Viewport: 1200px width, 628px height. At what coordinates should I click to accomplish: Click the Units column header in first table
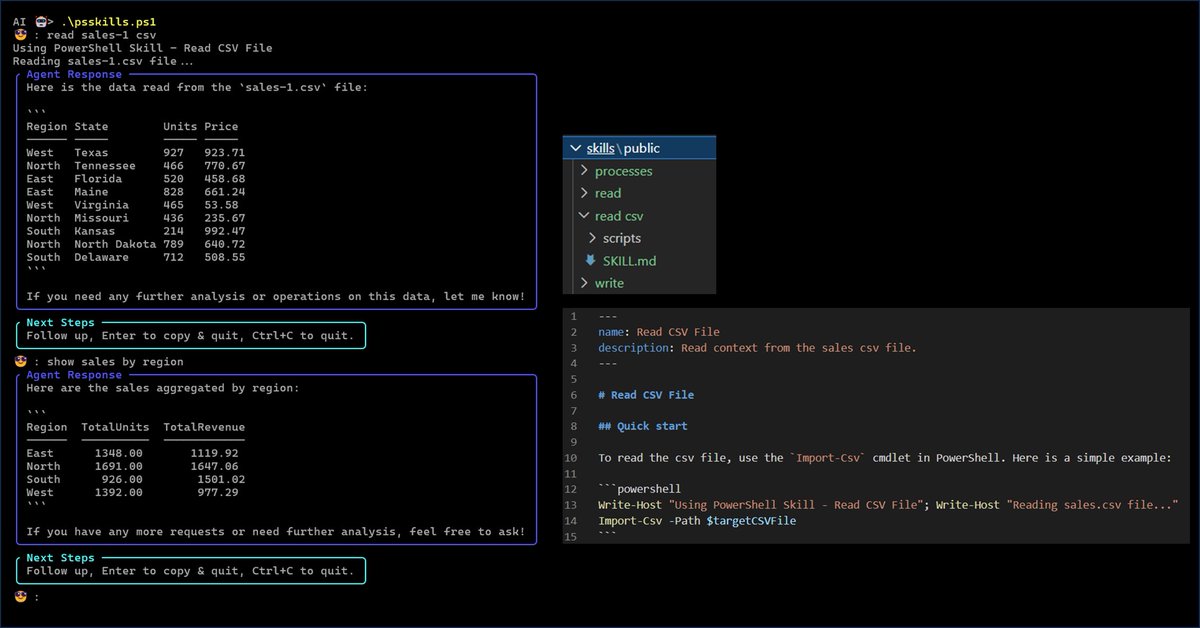point(180,127)
